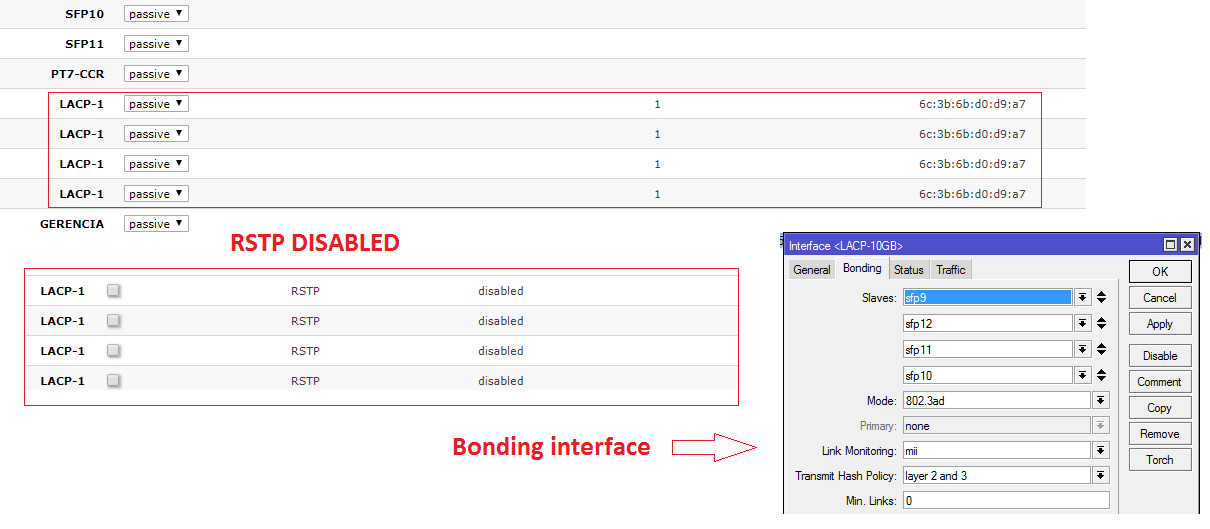Open the GERENCIA passive dropdown
The image size is (1210, 529).
pyautogui.click(x=156, y=224)
